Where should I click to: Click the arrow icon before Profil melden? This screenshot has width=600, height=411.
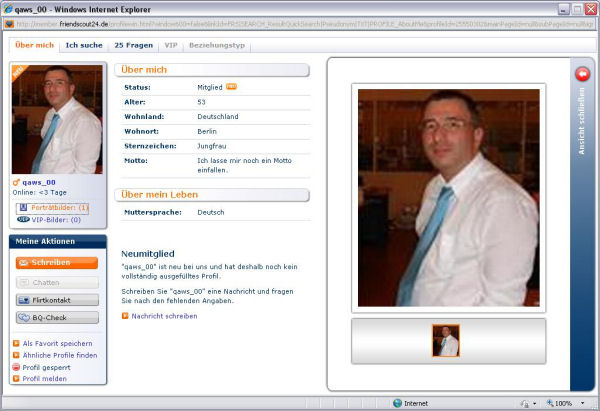click(16, 378)
